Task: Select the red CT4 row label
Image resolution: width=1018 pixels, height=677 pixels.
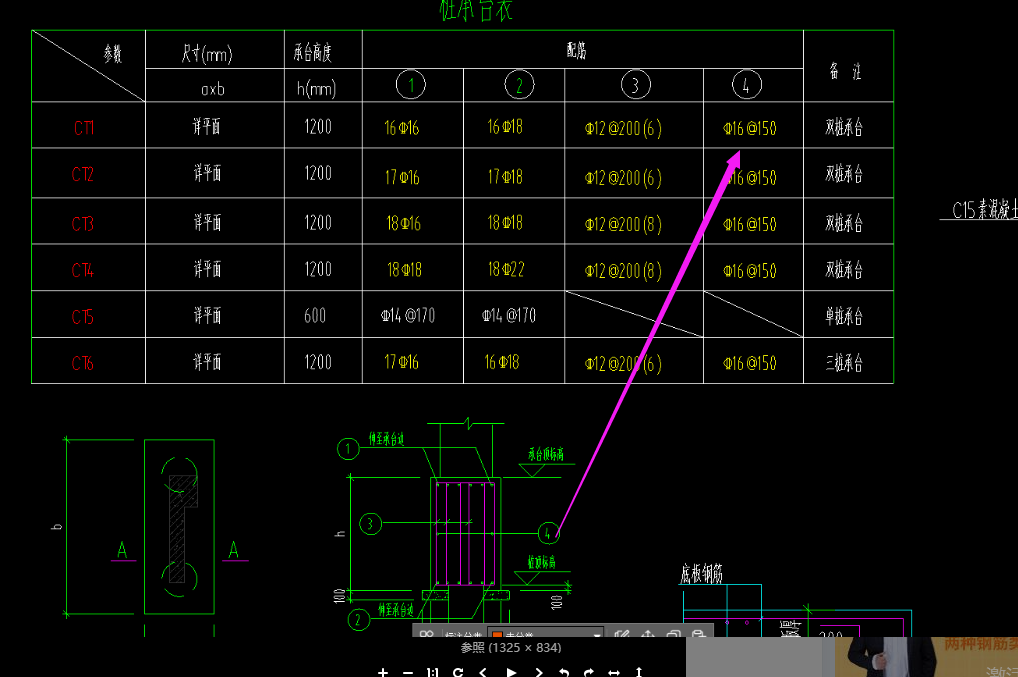Action: pos(82,270)
